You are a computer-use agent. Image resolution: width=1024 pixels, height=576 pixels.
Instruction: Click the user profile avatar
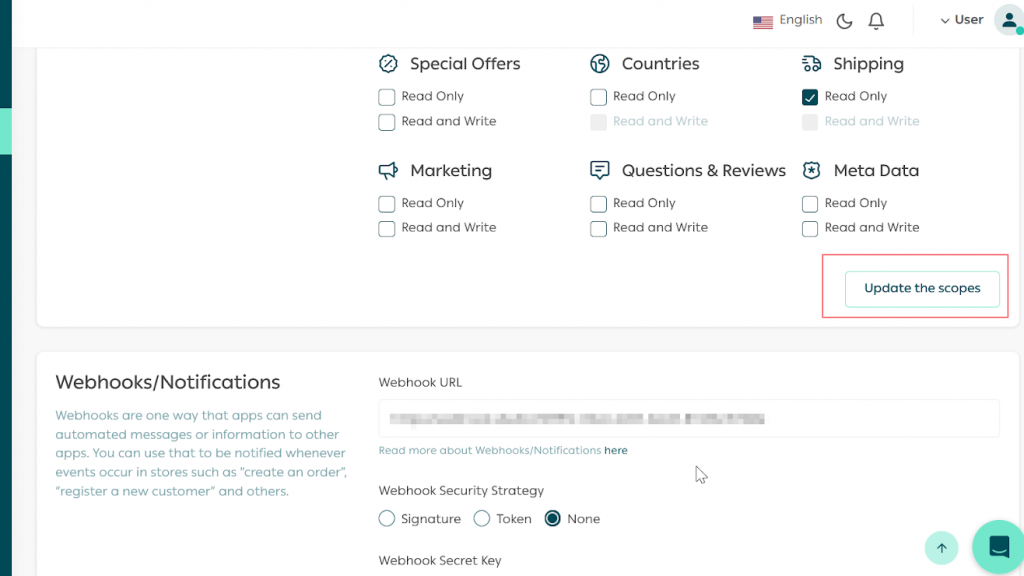point(1008,20)
